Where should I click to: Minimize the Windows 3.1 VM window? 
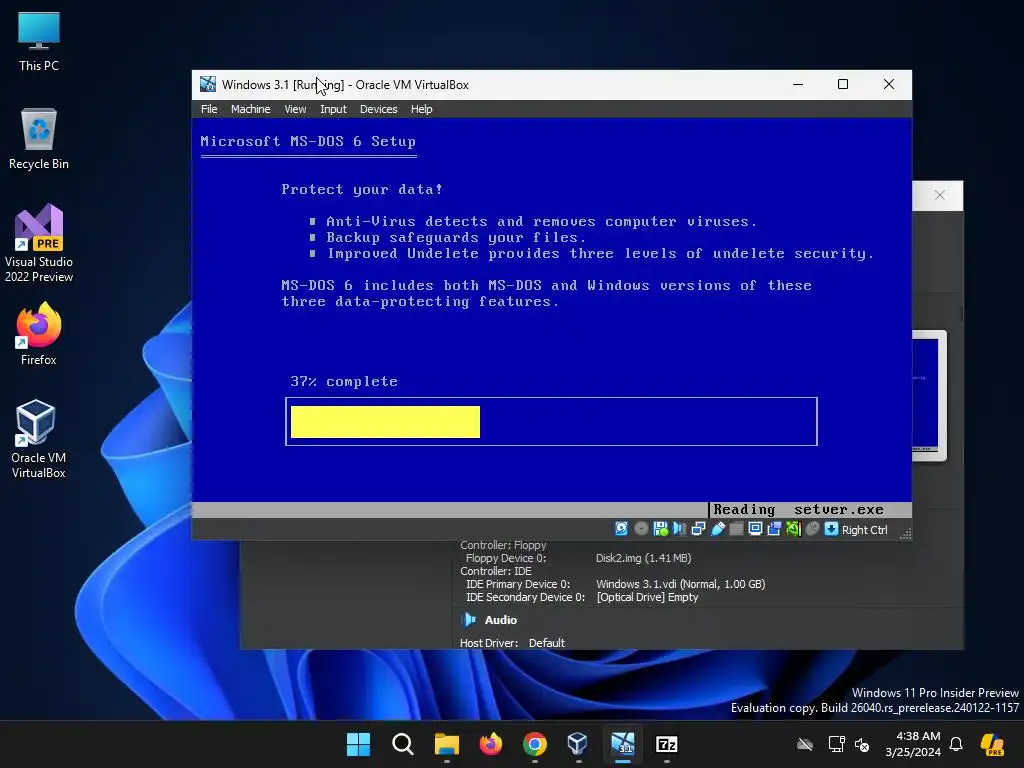tap(798, 84)
